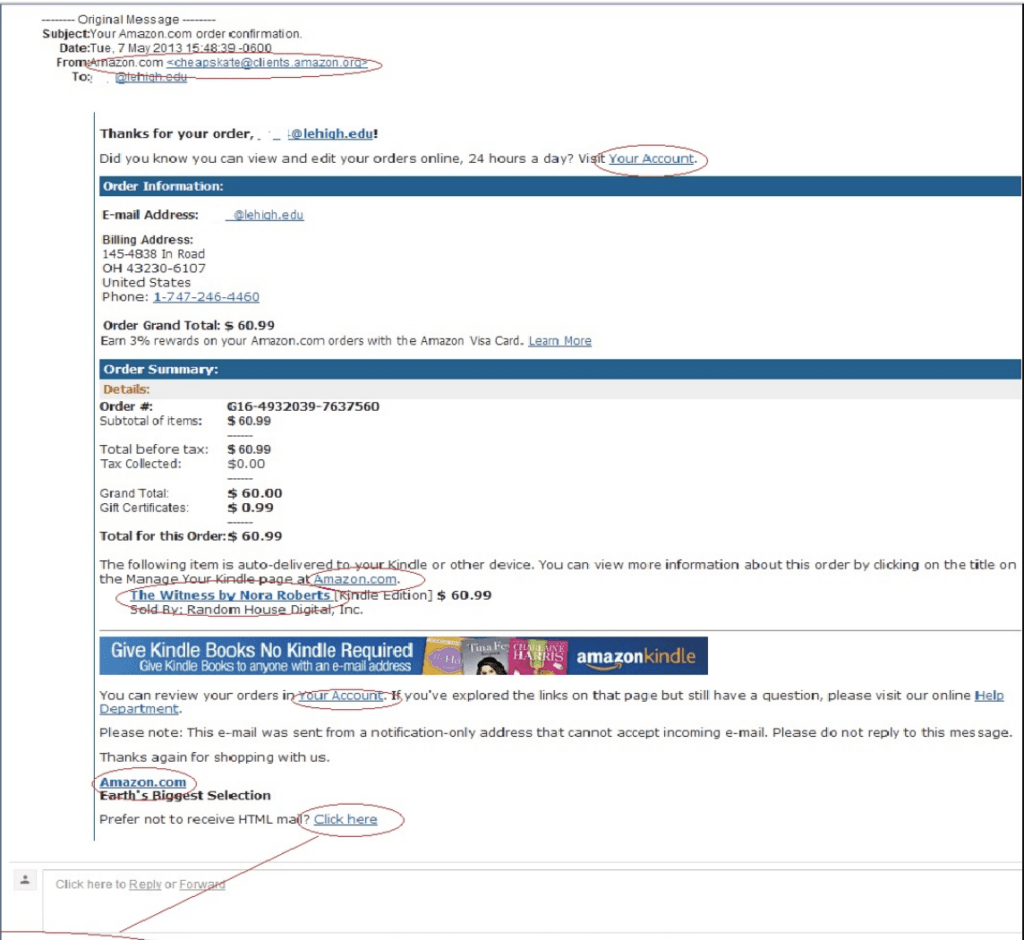Open the 'Your Account' link after 'Visit'
The height and width of the screenshot is (940, 1024).
[651, 159]
